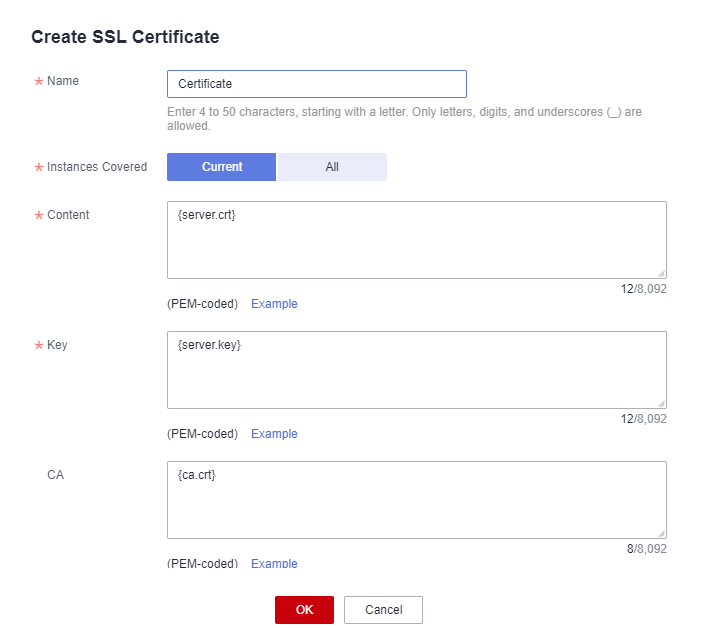Click the "Create SSL Certificate" dialog title
The width and height of the screenshot is (704, 628).
[125, 37]
